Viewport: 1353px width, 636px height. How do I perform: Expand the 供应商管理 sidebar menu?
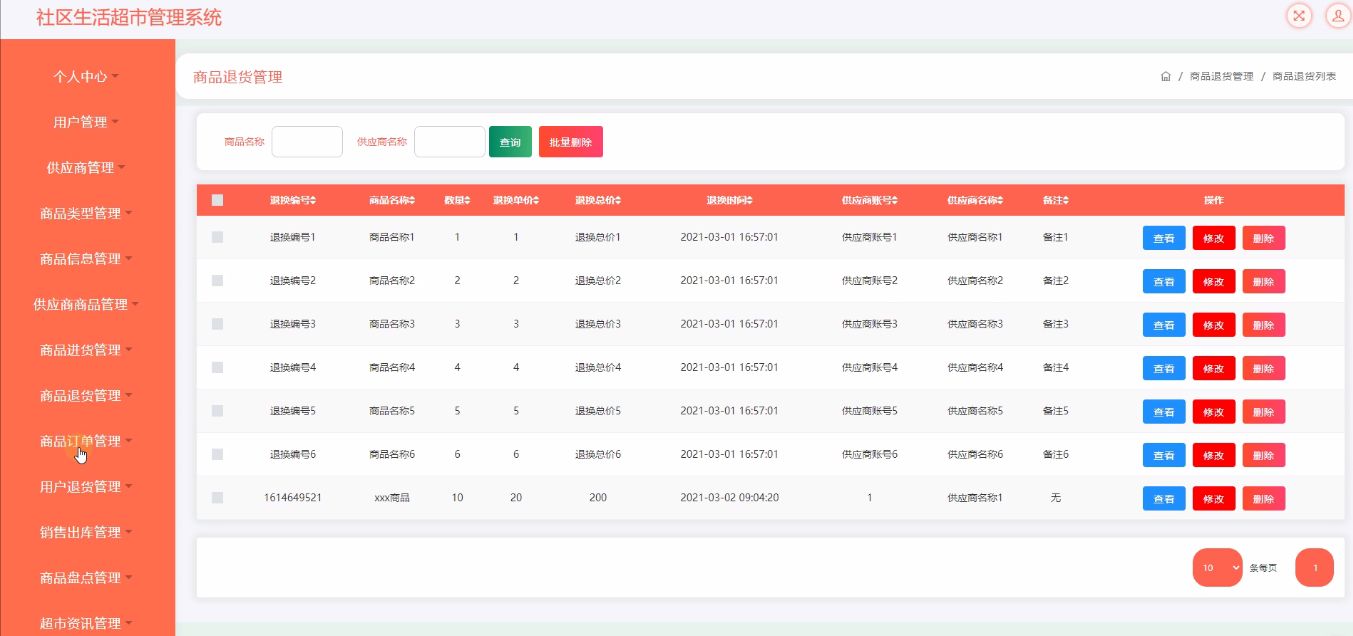(x=87, y=167)
